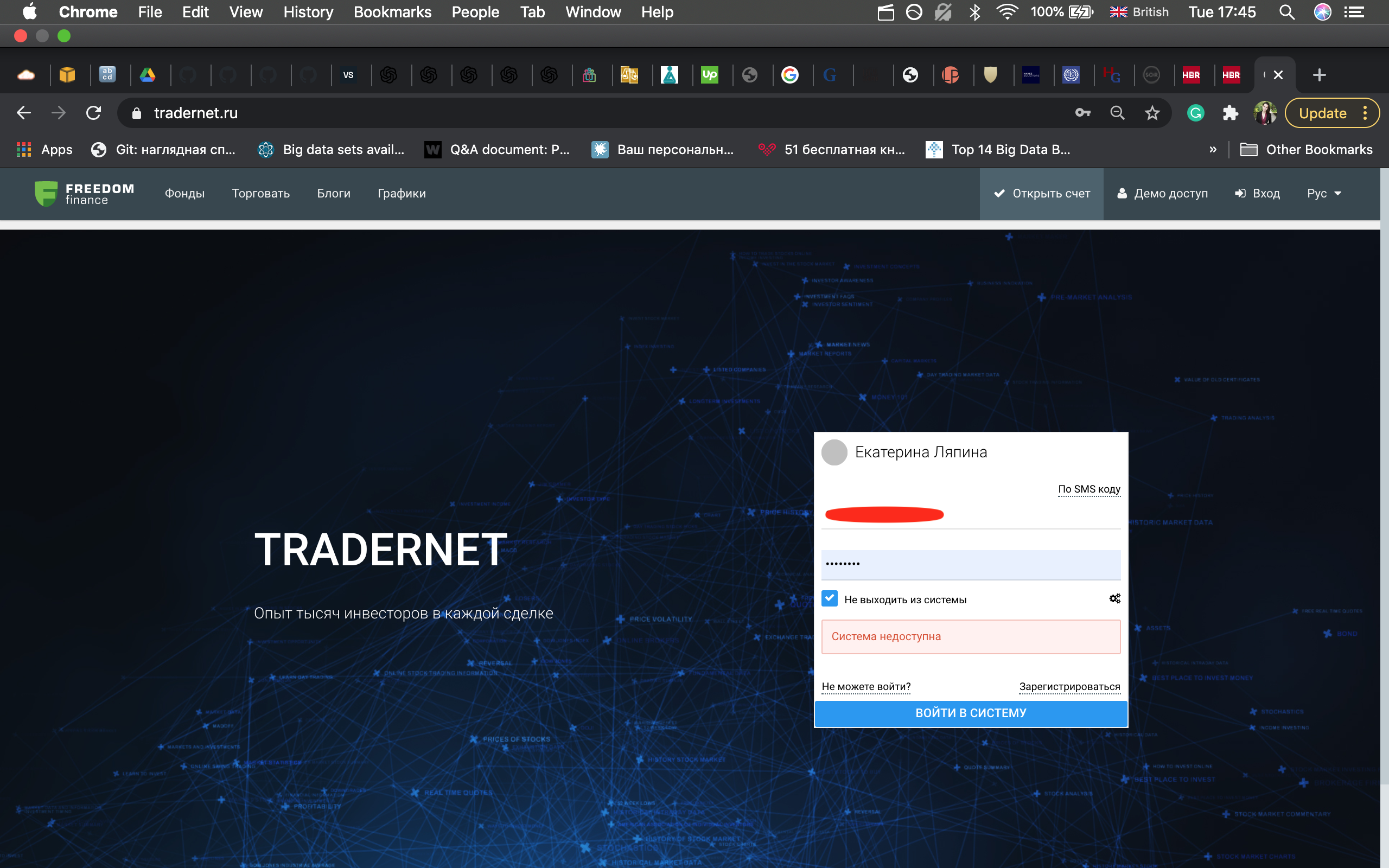Open Q&A document bookmark
The width and height of the screenshot is (1389, 868).
click(497, 150)
